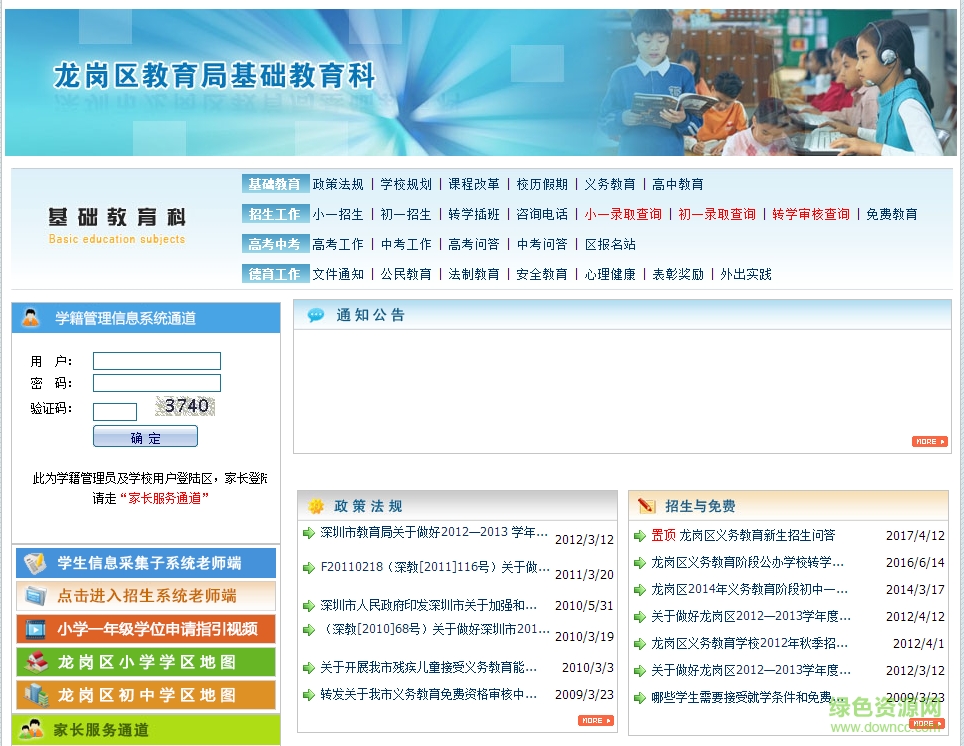964x746 pixels.
Task: Open 龙岗区小学学区地图 banner
Action: coord(146,662)
